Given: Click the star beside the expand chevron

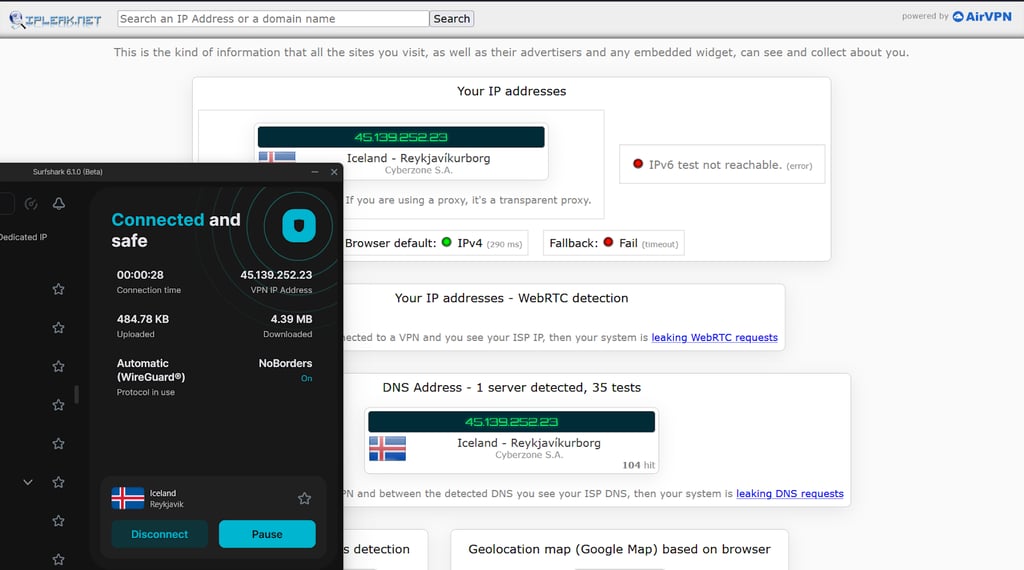Looking at the screenshot, I should (58, 483).
